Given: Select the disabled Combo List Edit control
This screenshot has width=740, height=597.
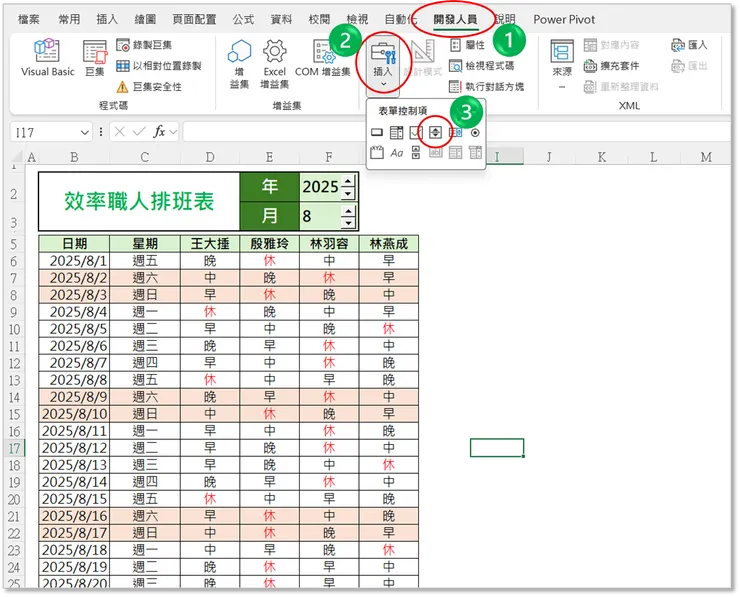Looking at the screenshot, I should (455, 152).
